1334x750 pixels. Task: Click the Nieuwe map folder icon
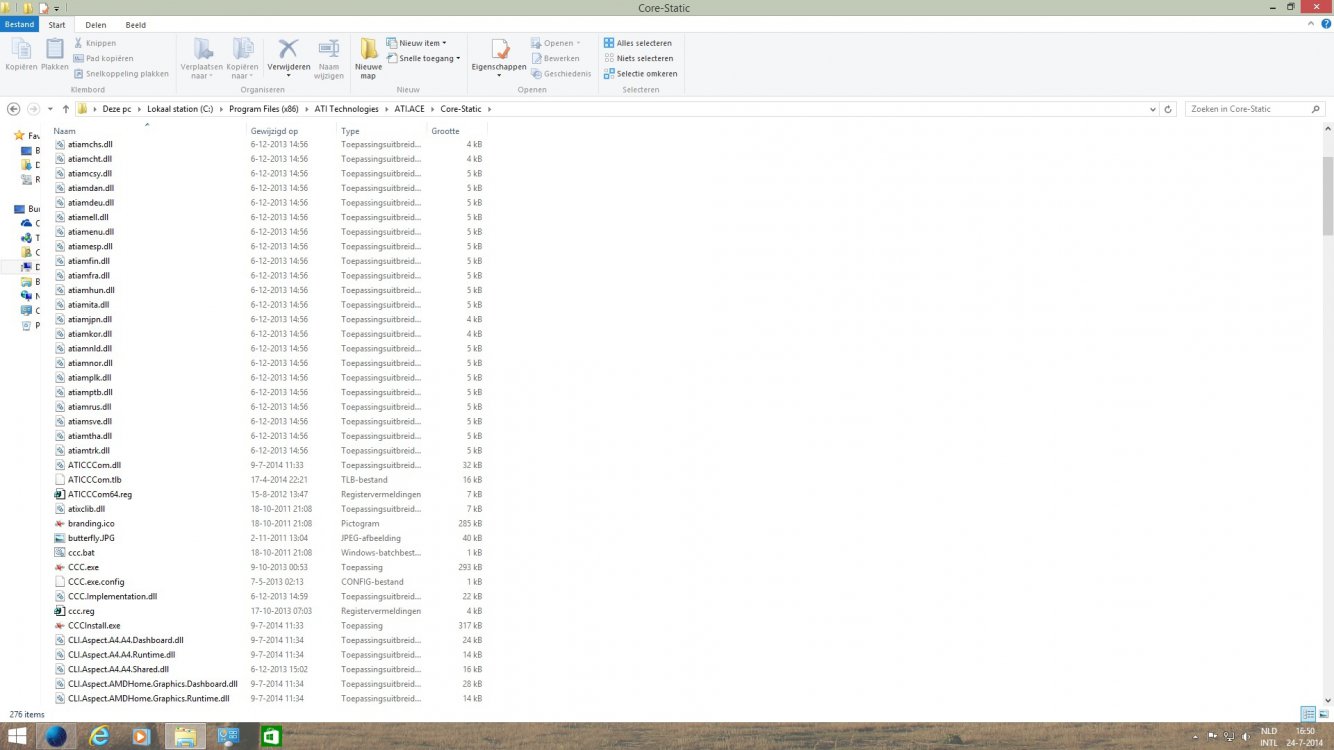[368, 50]
